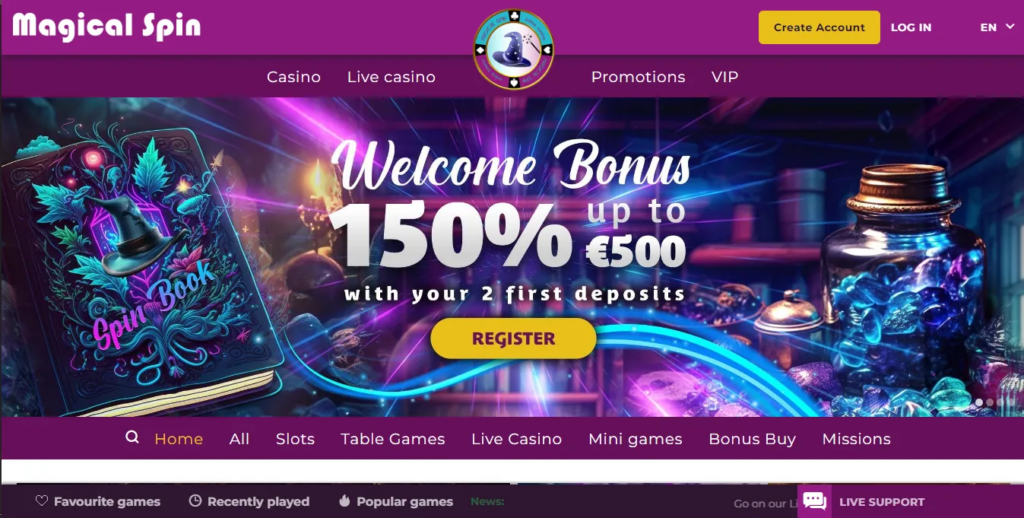Screen dimensions: 1024x518
Task: Click the clock icon for Recently played
Action: [195, 501]
